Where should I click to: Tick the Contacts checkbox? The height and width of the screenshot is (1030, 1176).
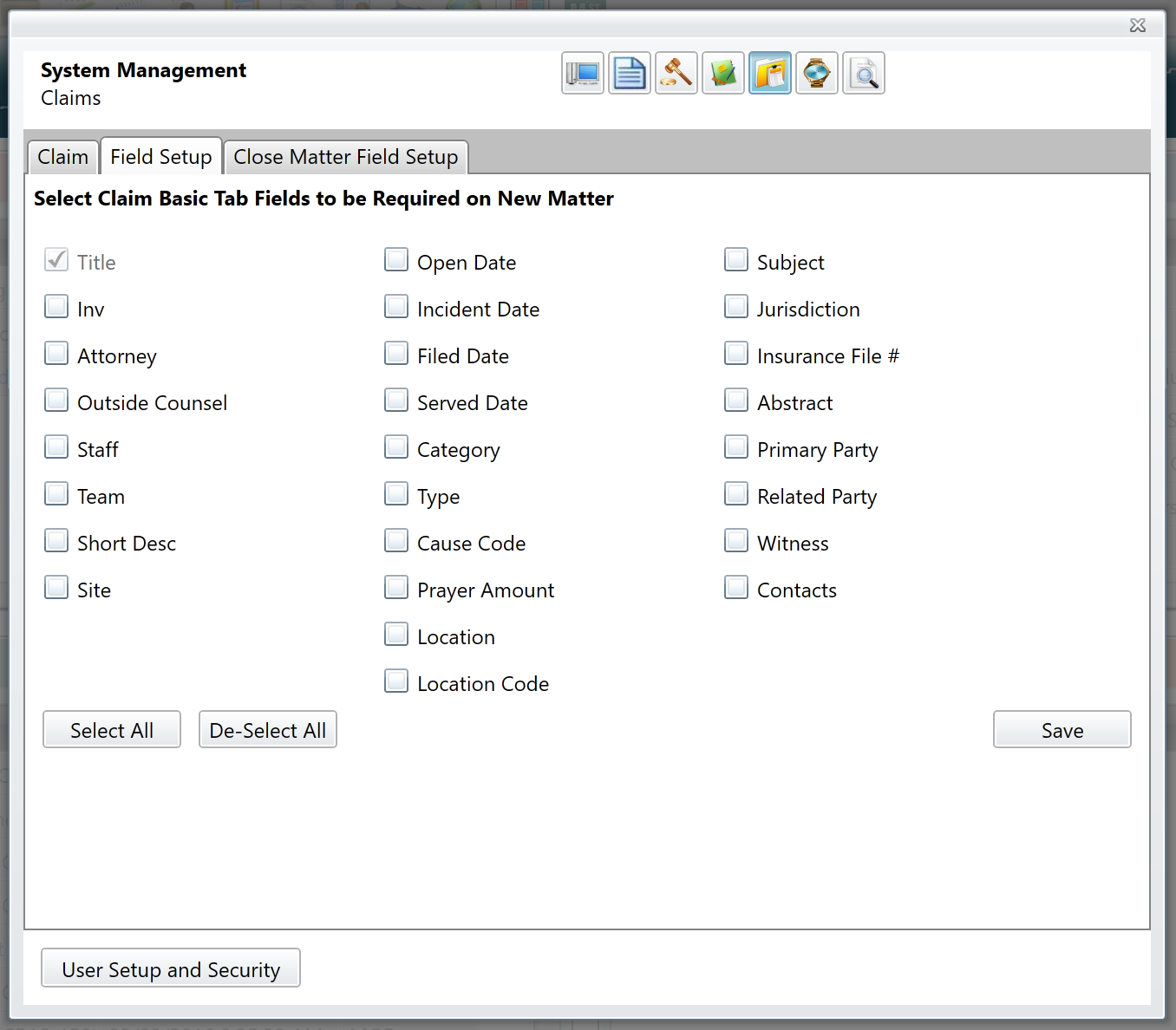click(736, 588)
